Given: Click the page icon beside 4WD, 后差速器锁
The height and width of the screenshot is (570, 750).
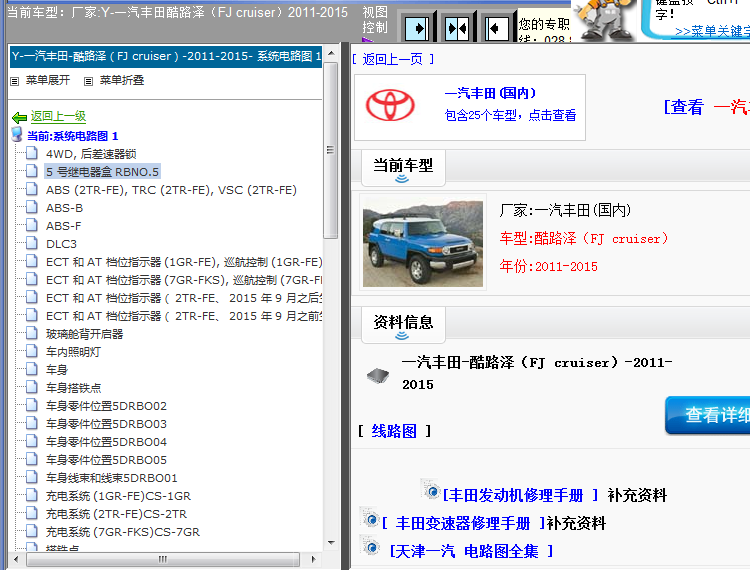Looking at the screenshot, I should click(32, 153).
